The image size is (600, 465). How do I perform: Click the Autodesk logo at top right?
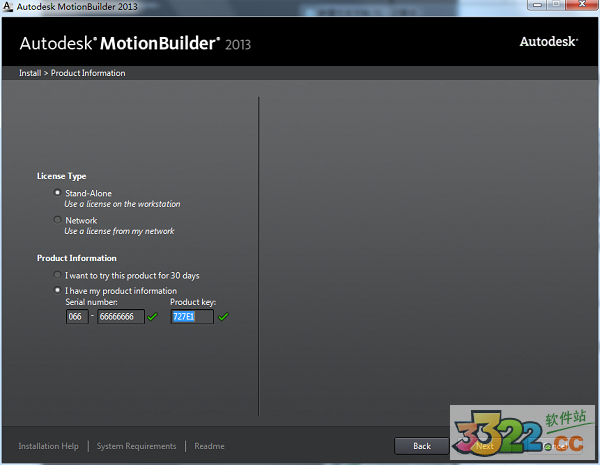click(549, 41)
